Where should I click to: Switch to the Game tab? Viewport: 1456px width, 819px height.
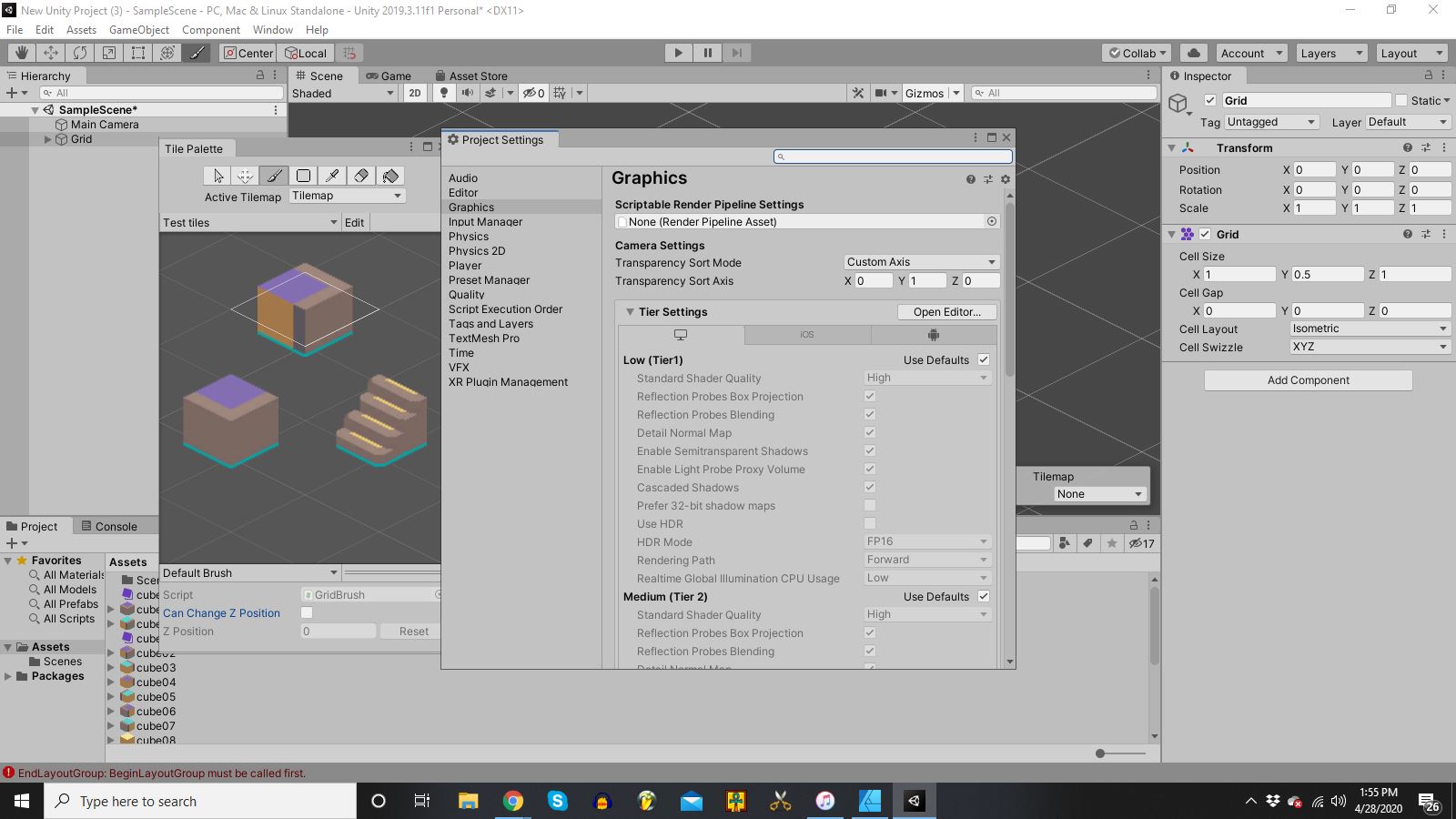389,76
